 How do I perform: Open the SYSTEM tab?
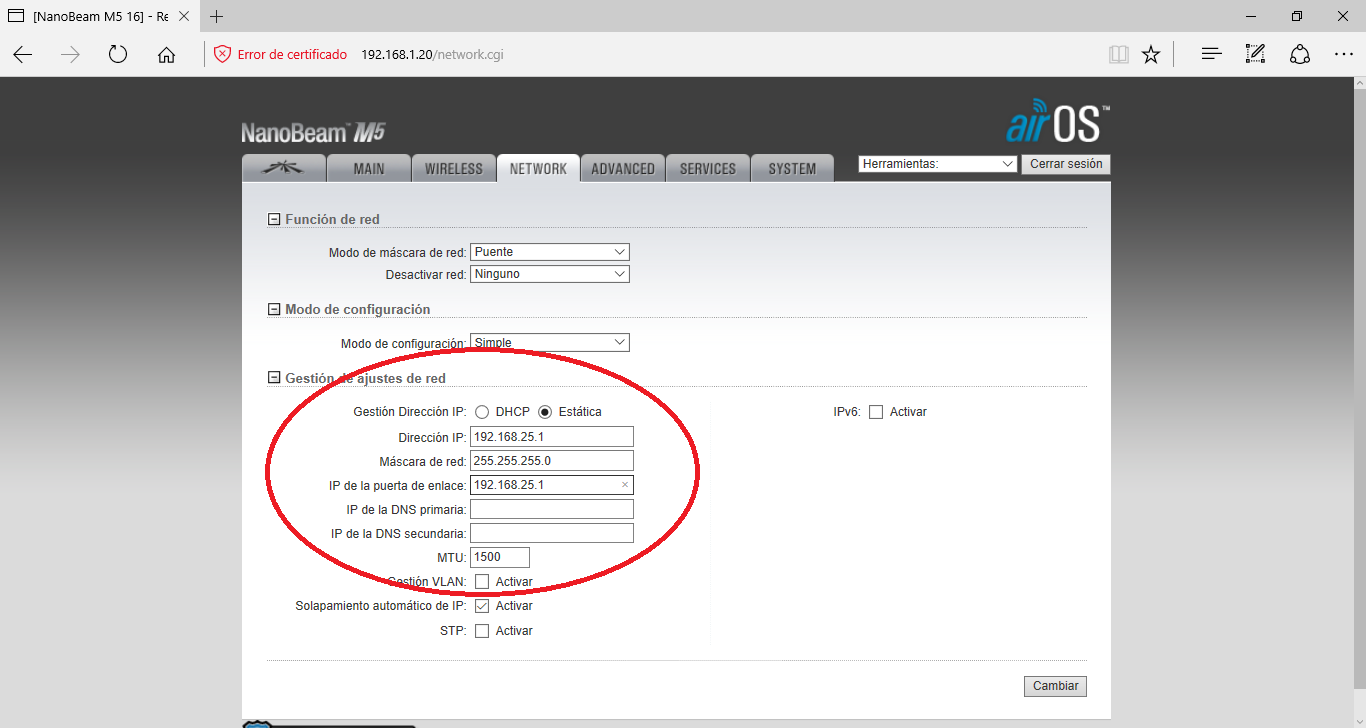coord(792,168)
